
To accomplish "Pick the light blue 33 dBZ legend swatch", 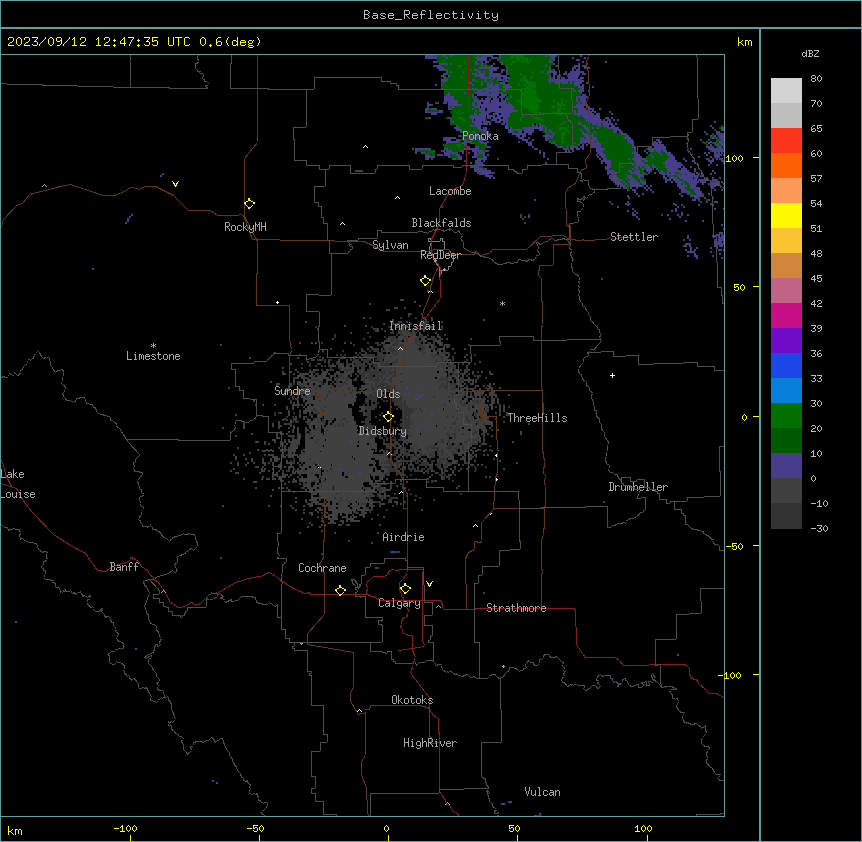I will 786,390.
